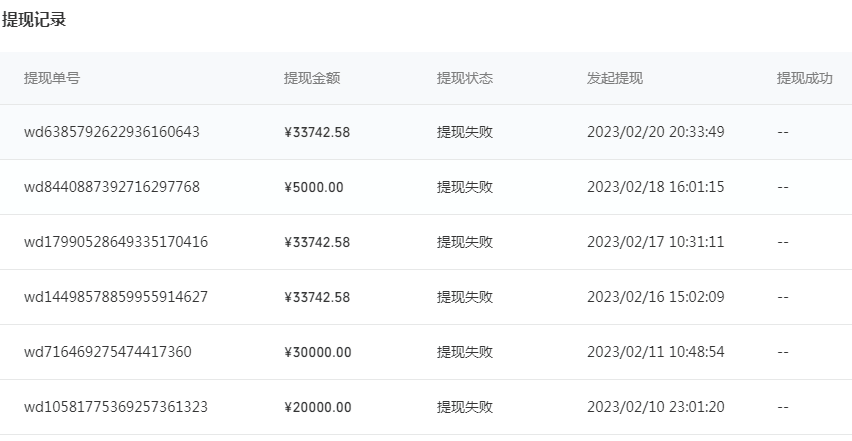The width and height of the screenshot is (852, 441).
Task: Select withdrawal order wd14498578859955914627
Action: click(116, 297)
